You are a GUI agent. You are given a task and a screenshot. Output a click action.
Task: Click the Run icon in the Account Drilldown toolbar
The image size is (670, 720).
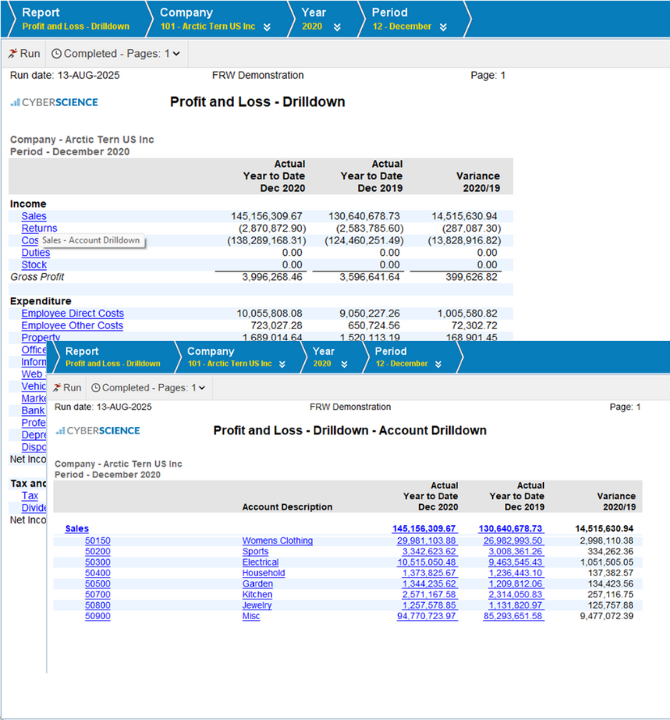pyautogui.click(x=58, y=387)
